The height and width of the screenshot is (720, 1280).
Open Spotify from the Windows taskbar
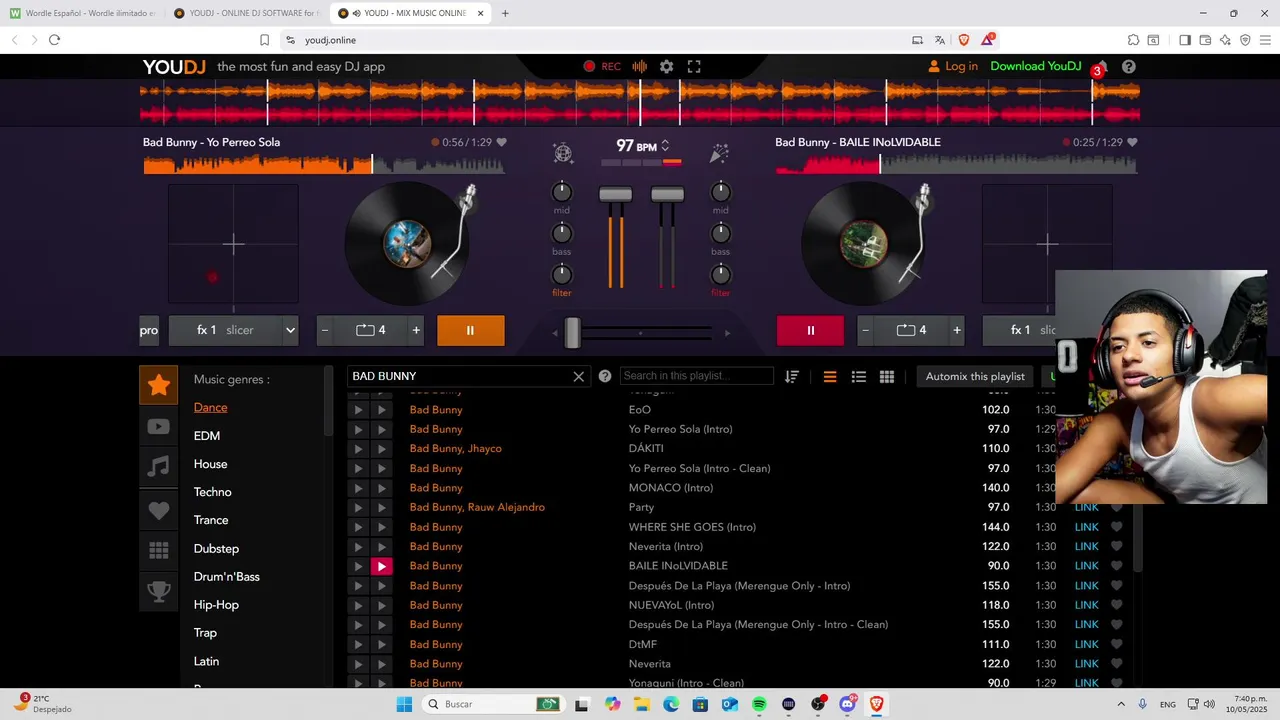coord(759,704)
